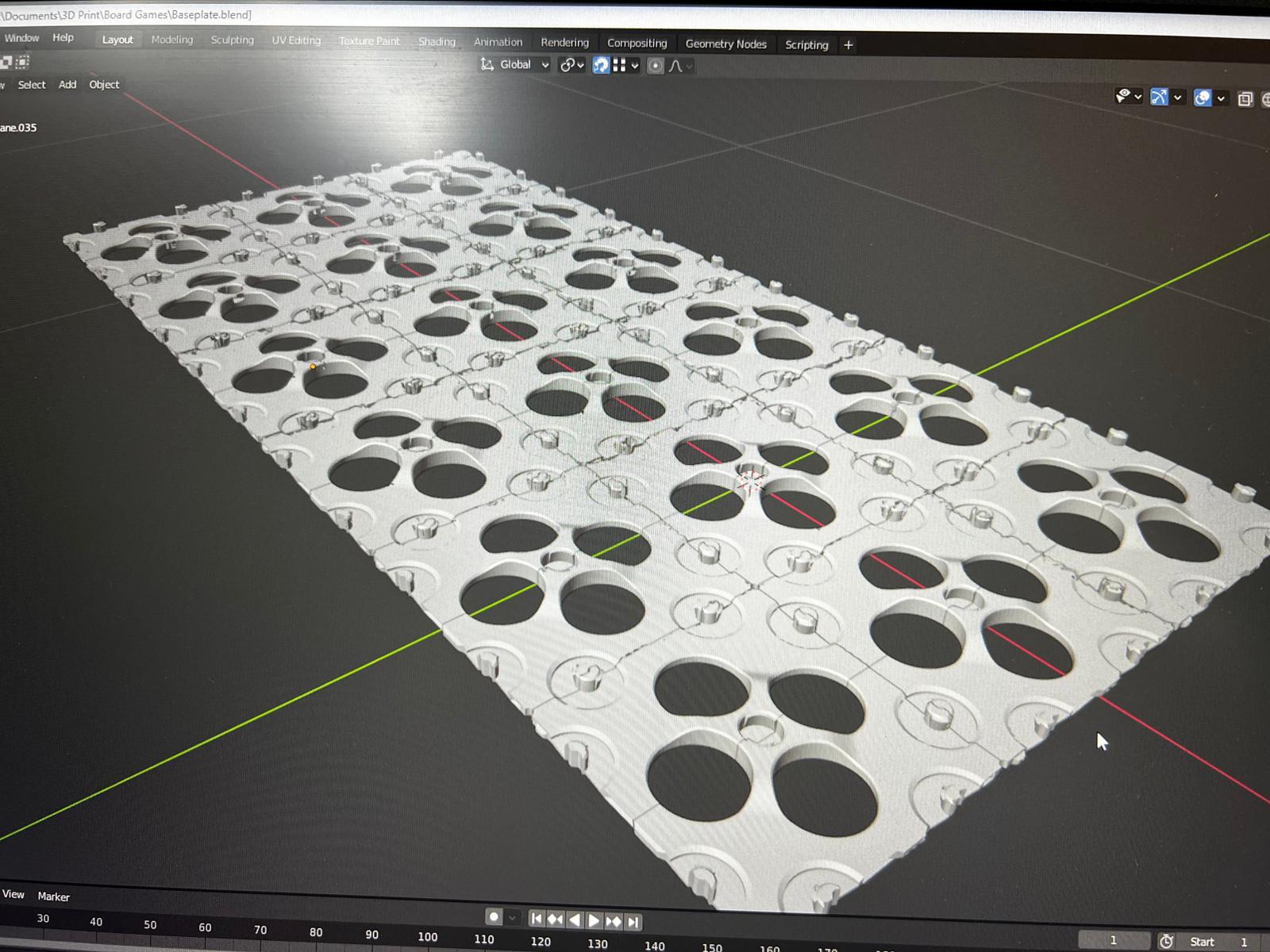The width and height of the screenshot is (1270, 952).
Task: Click the preview range clock icon
Action: click(1166, 941)
